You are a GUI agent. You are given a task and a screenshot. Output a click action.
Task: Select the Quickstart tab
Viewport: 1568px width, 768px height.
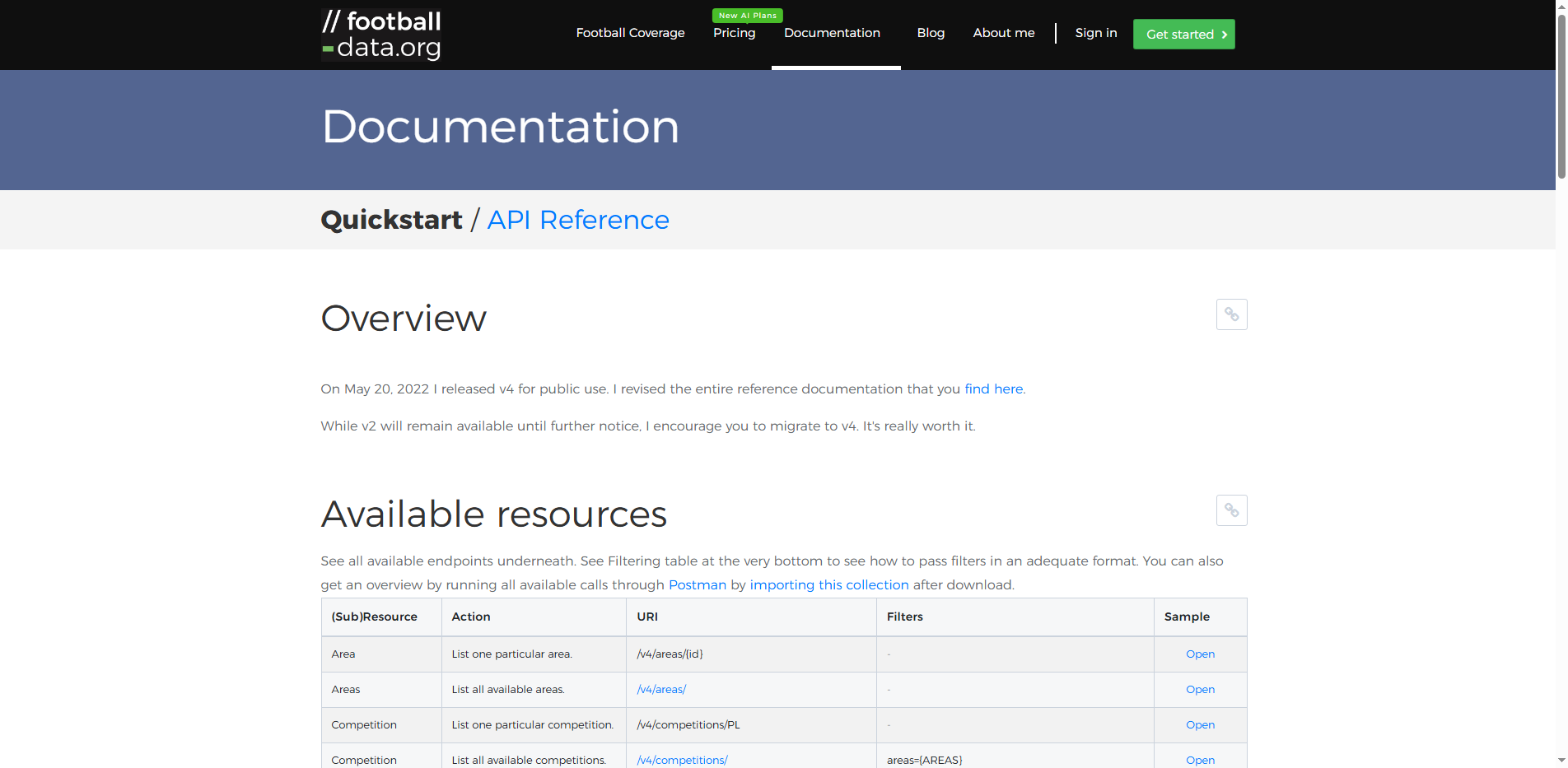[x=391, y=220]
